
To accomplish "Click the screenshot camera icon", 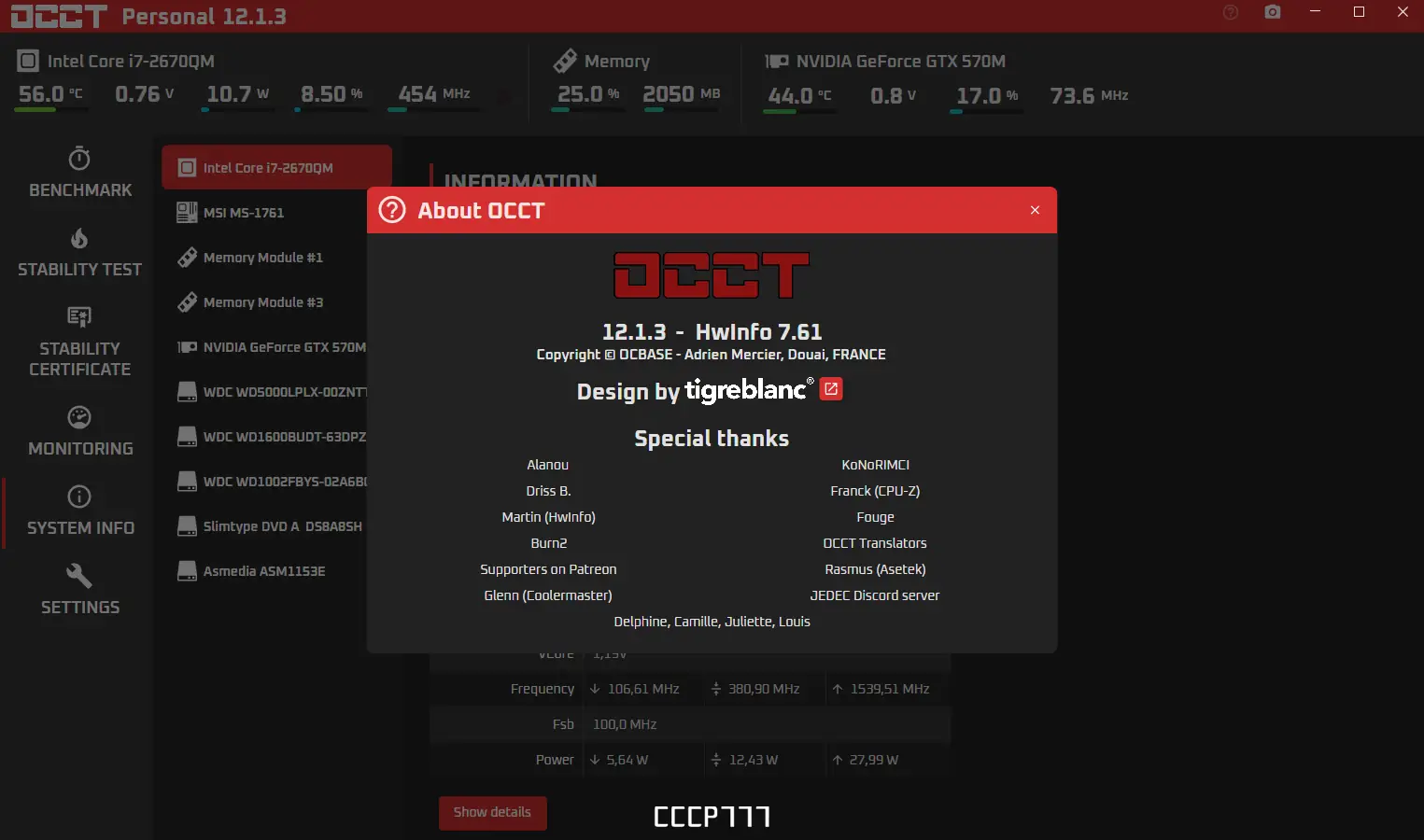I will coord(1273,12).
